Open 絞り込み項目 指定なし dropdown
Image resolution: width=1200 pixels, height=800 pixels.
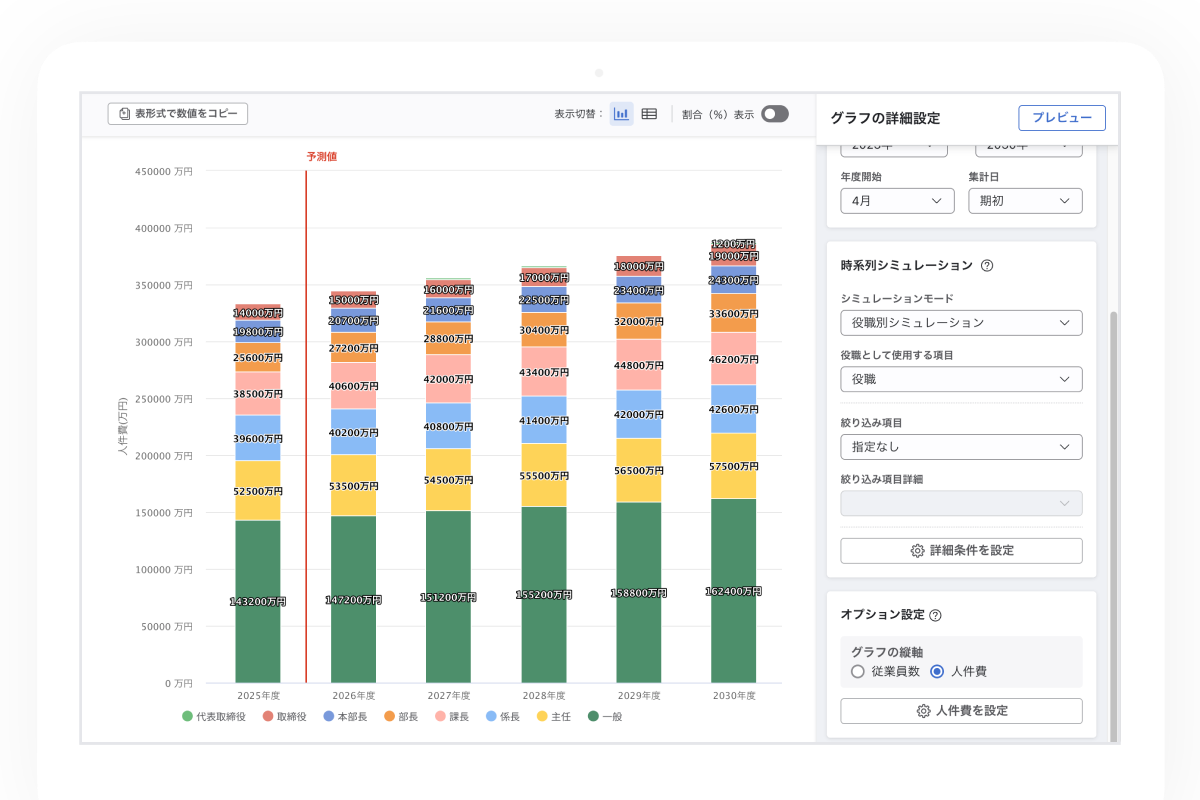point(961,447)
